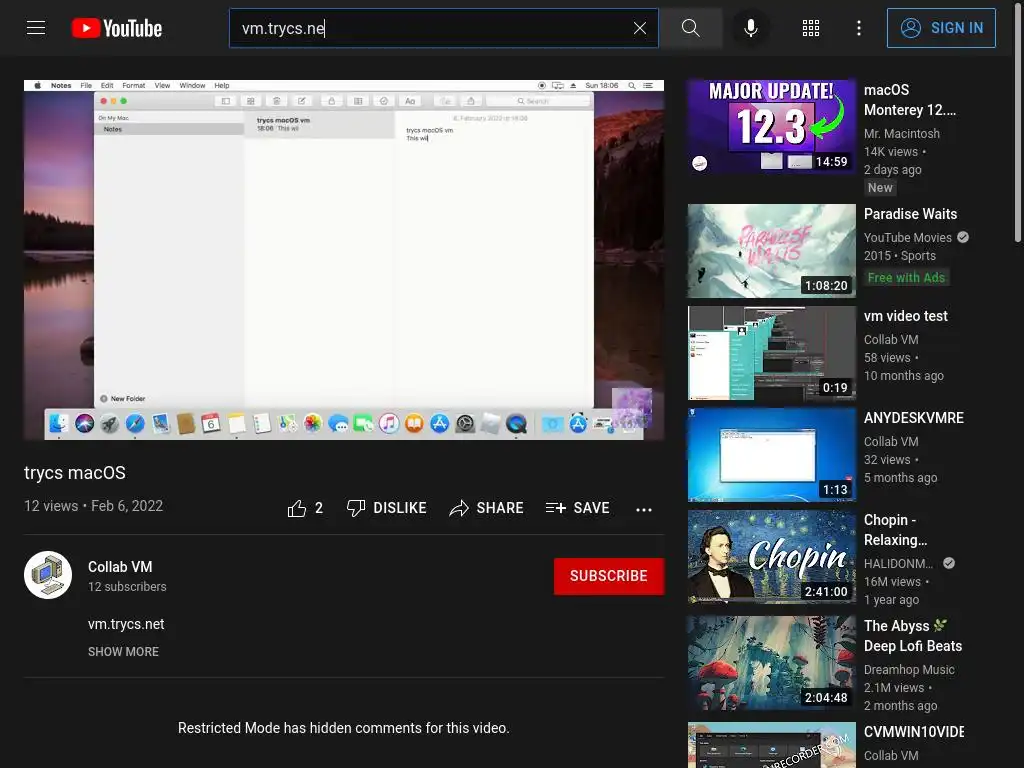Click the ANYDESKVMRE video title
Image resolution: width=1024 pixels, height=768 pixels.
coord(914,418)
